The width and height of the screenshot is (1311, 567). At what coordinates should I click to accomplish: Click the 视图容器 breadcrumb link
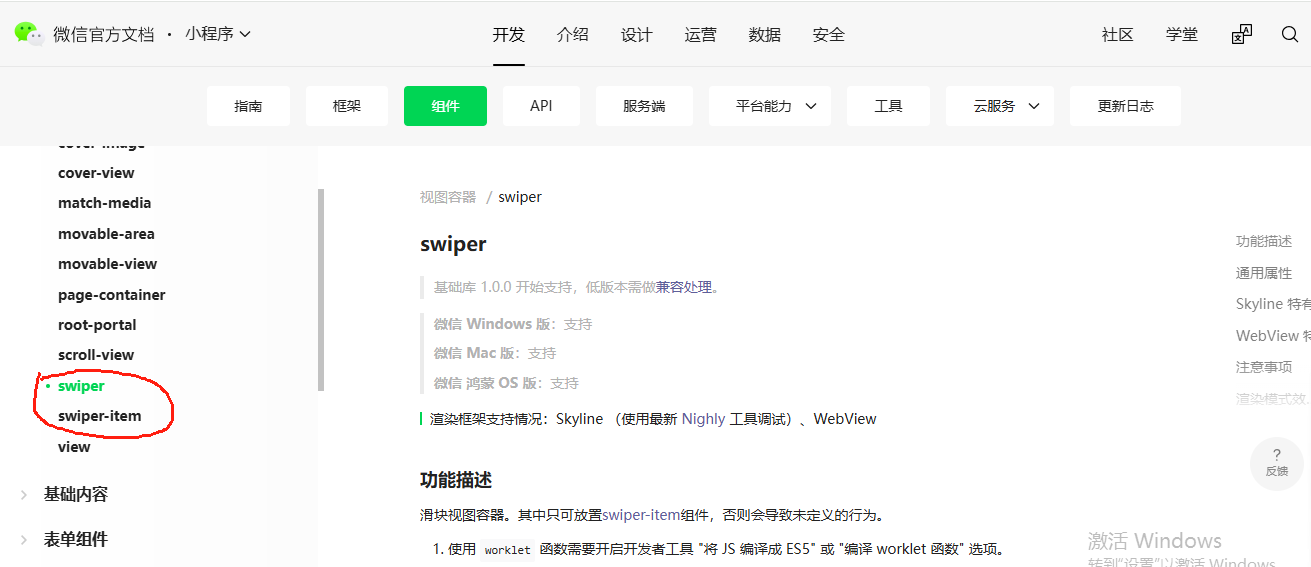pyautogui.click(x=448, y=197)
